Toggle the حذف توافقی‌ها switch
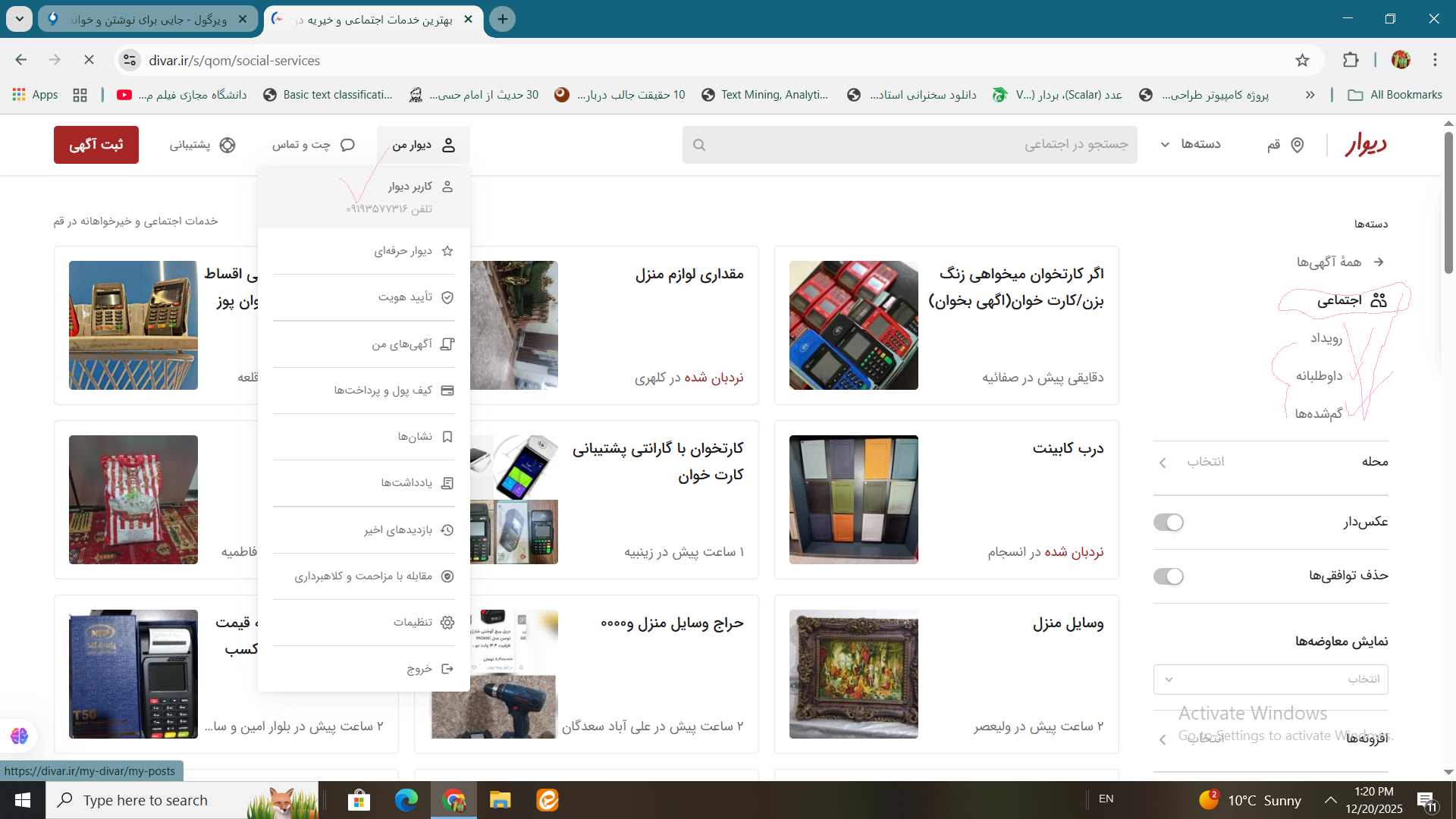Image resolution: width=1456 pixels, height=819 pixels. click(x=1168, y=576)
